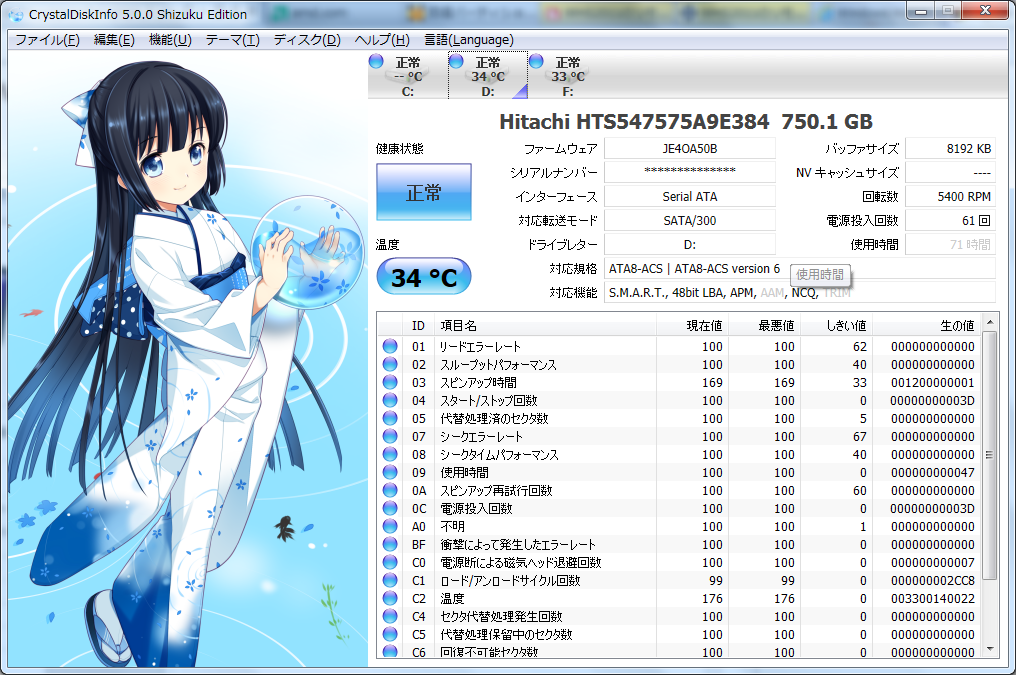Open the ディスク(D) menu
Image resolution: width=1016 pixels, height=675 pixels.
307,40
